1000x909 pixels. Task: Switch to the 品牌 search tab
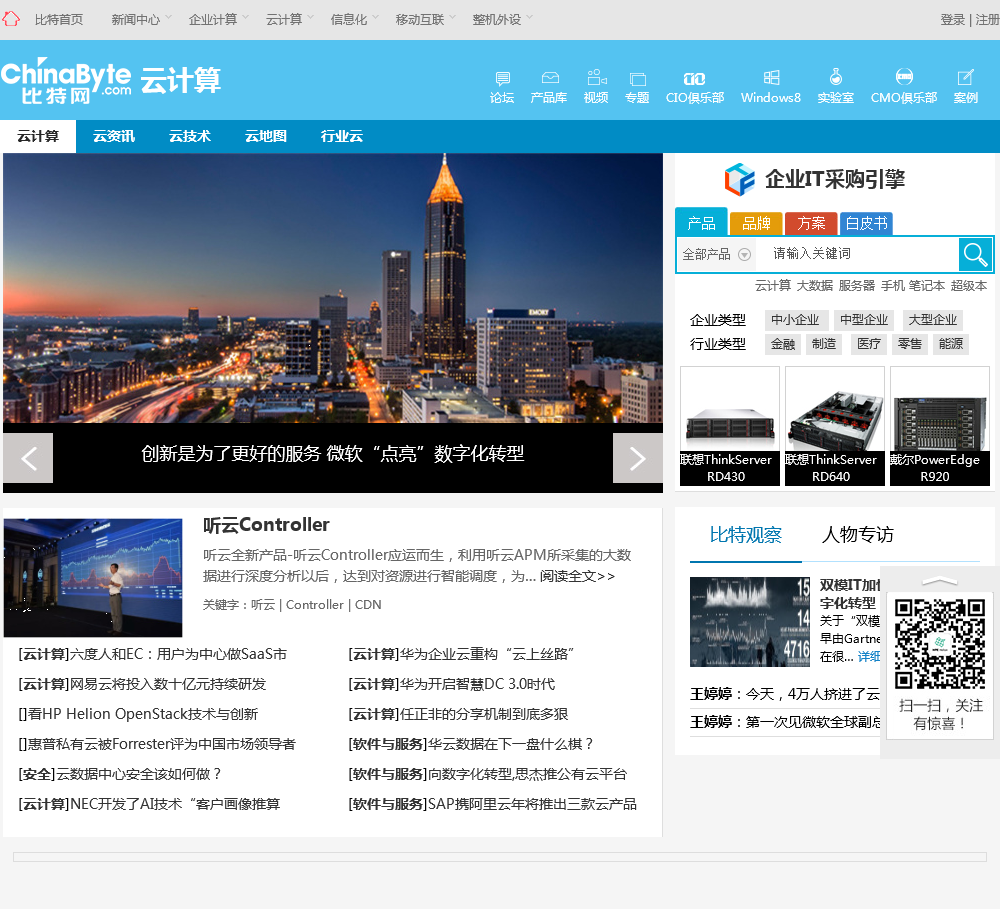[x=756, y=223]
